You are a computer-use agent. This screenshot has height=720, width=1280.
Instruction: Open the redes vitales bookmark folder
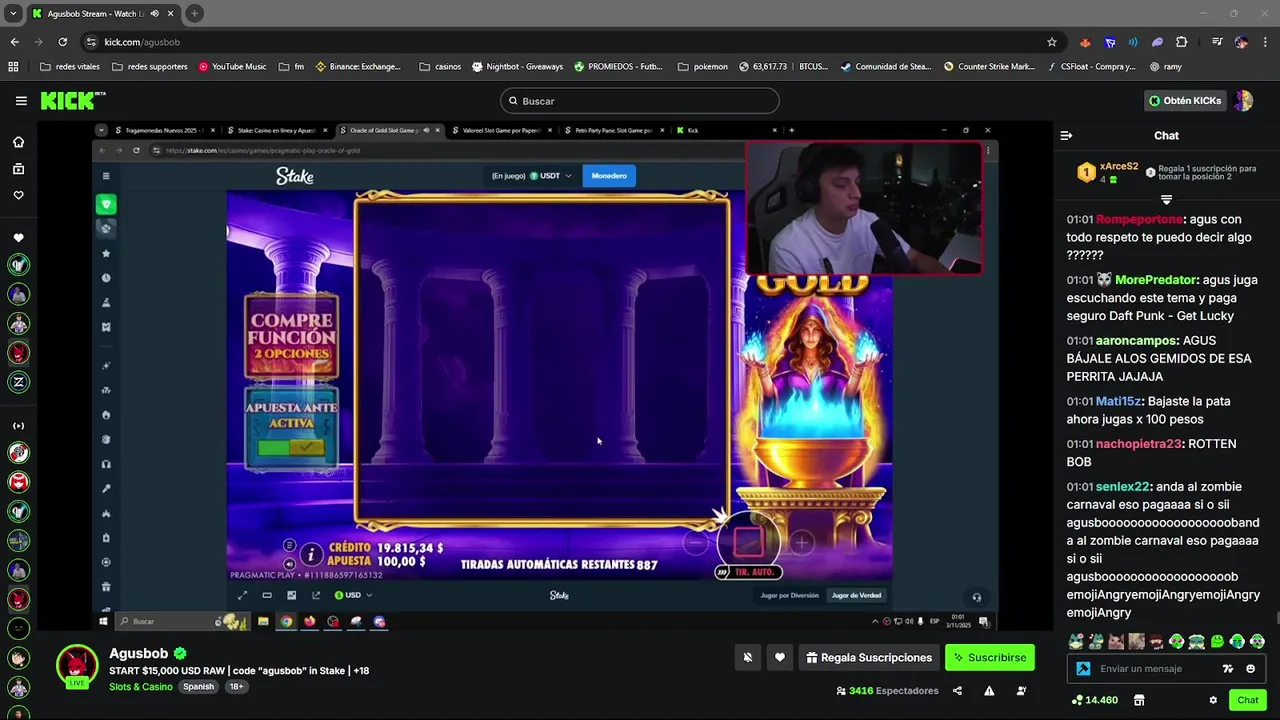click(70, 67)
